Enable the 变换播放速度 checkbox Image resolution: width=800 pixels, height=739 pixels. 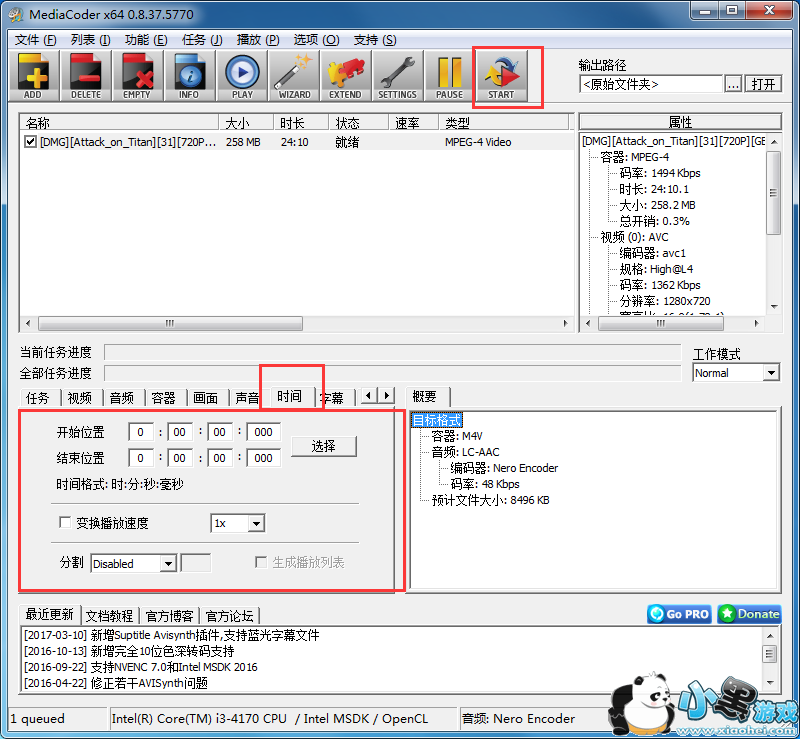66,522
